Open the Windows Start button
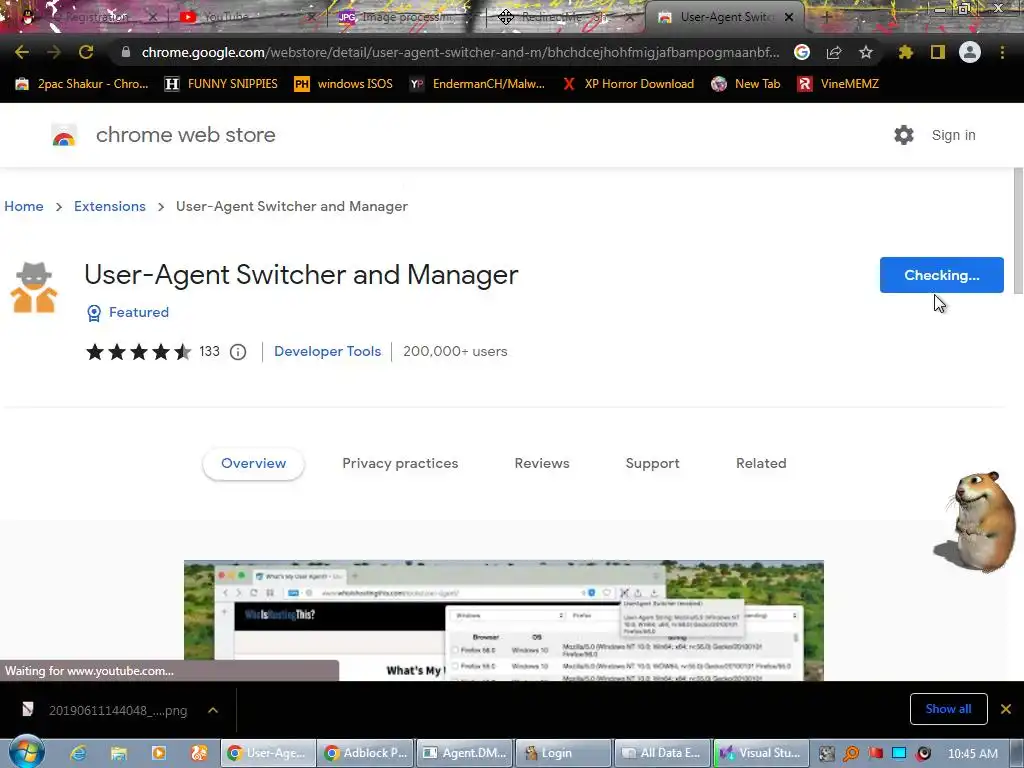 pyautogui.click(x=26, y=752)
